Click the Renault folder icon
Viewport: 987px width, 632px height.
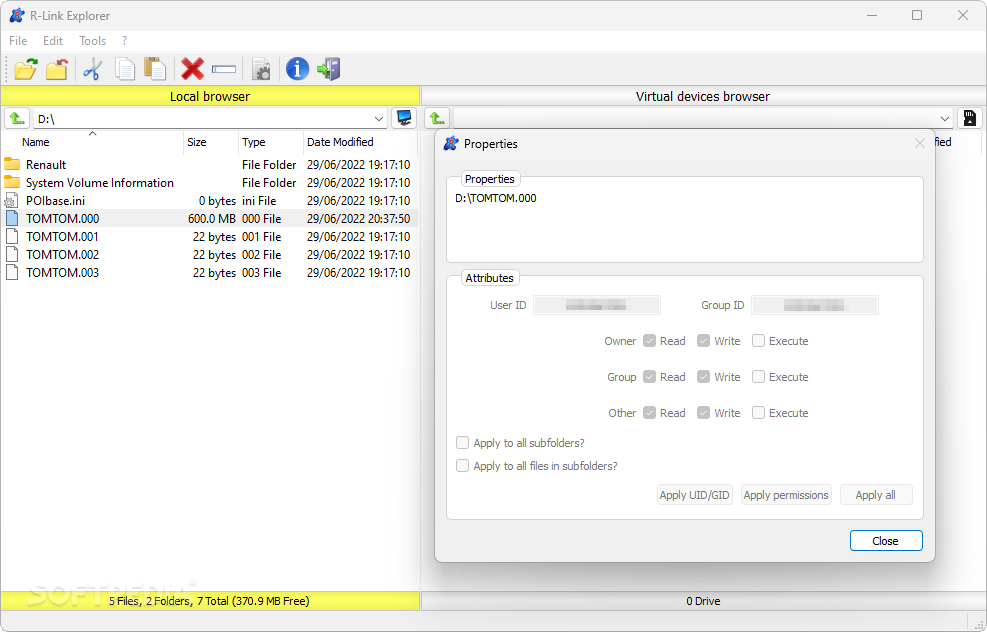[x=12, y=164]
